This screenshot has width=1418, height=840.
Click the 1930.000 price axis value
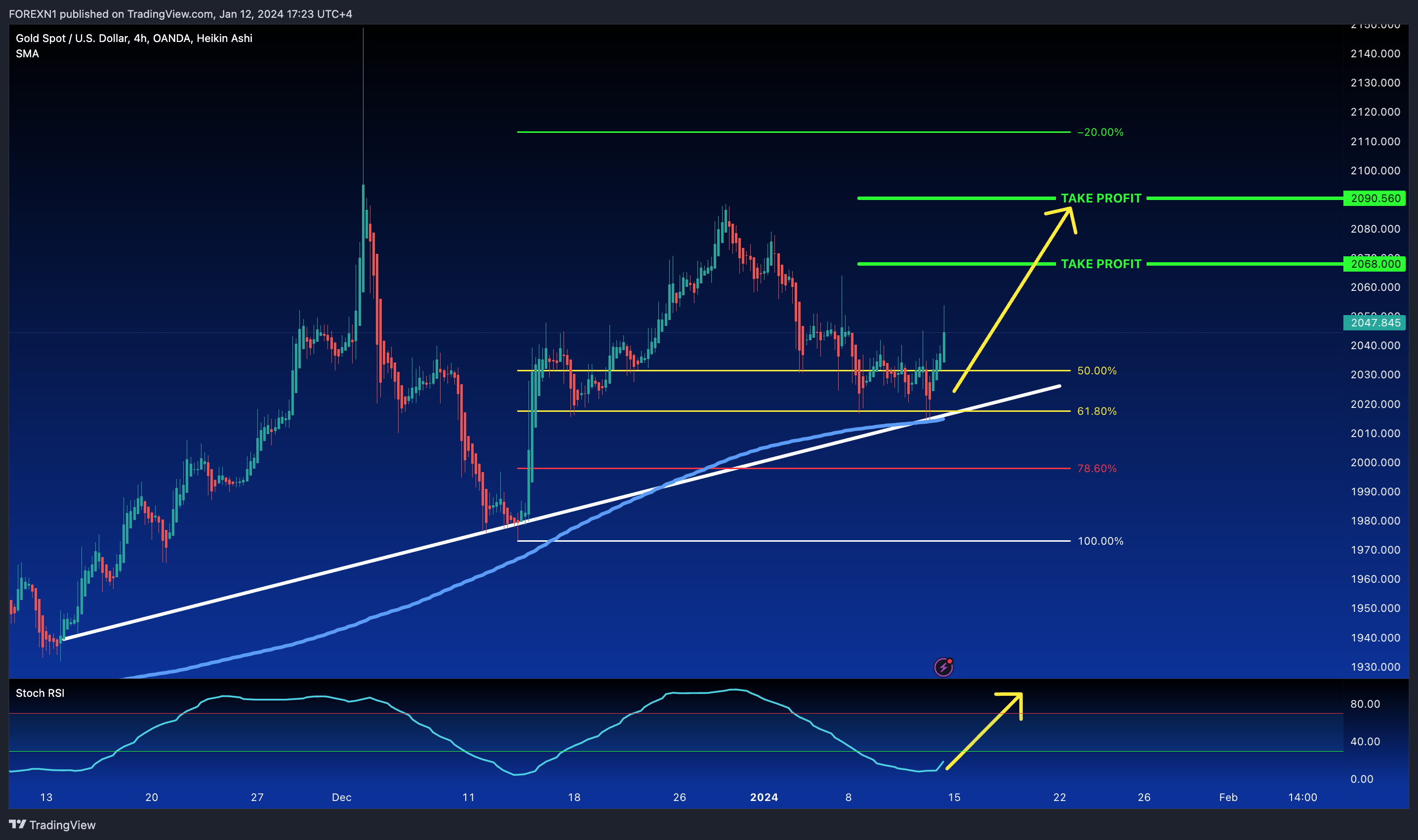[1375, 667]
